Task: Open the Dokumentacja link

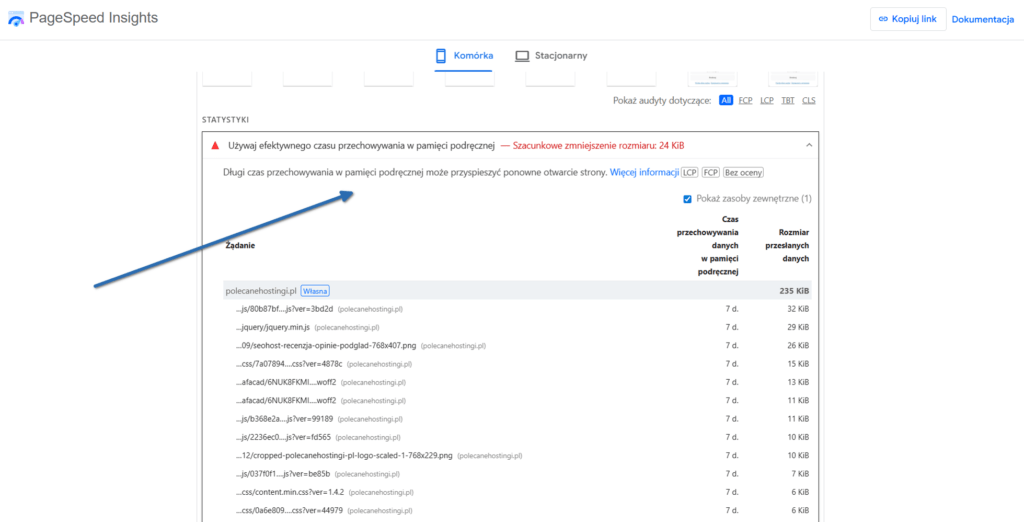Action: click(x=982, y=19)
